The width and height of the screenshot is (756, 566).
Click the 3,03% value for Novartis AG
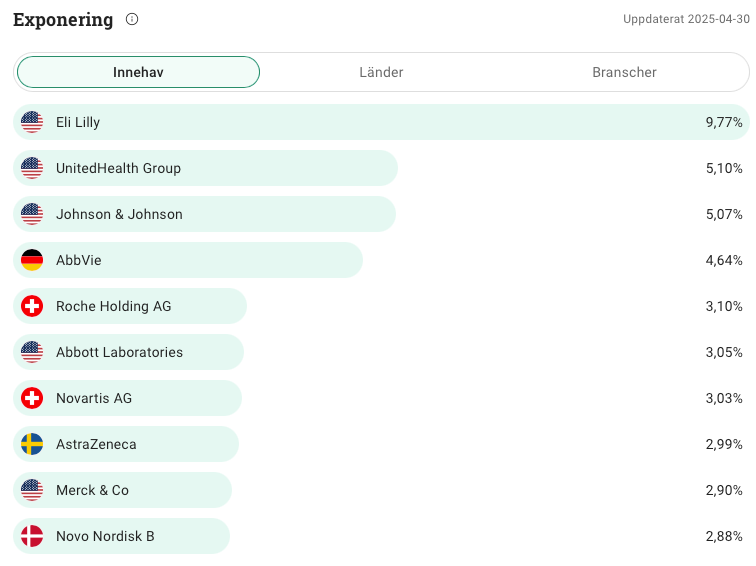pyautogui.click(x=724, y=398)
